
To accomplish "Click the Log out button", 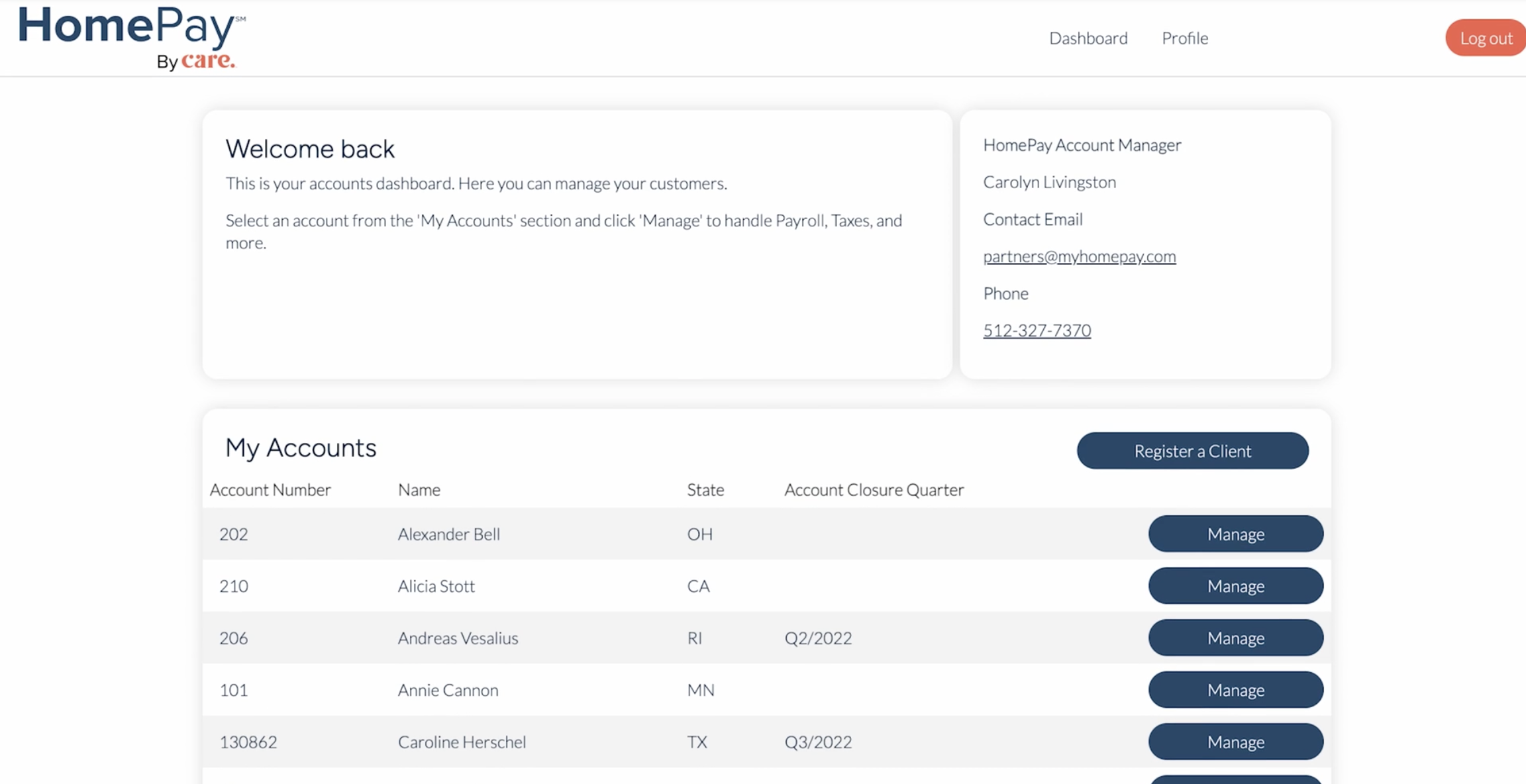I will click(1485, 38).
